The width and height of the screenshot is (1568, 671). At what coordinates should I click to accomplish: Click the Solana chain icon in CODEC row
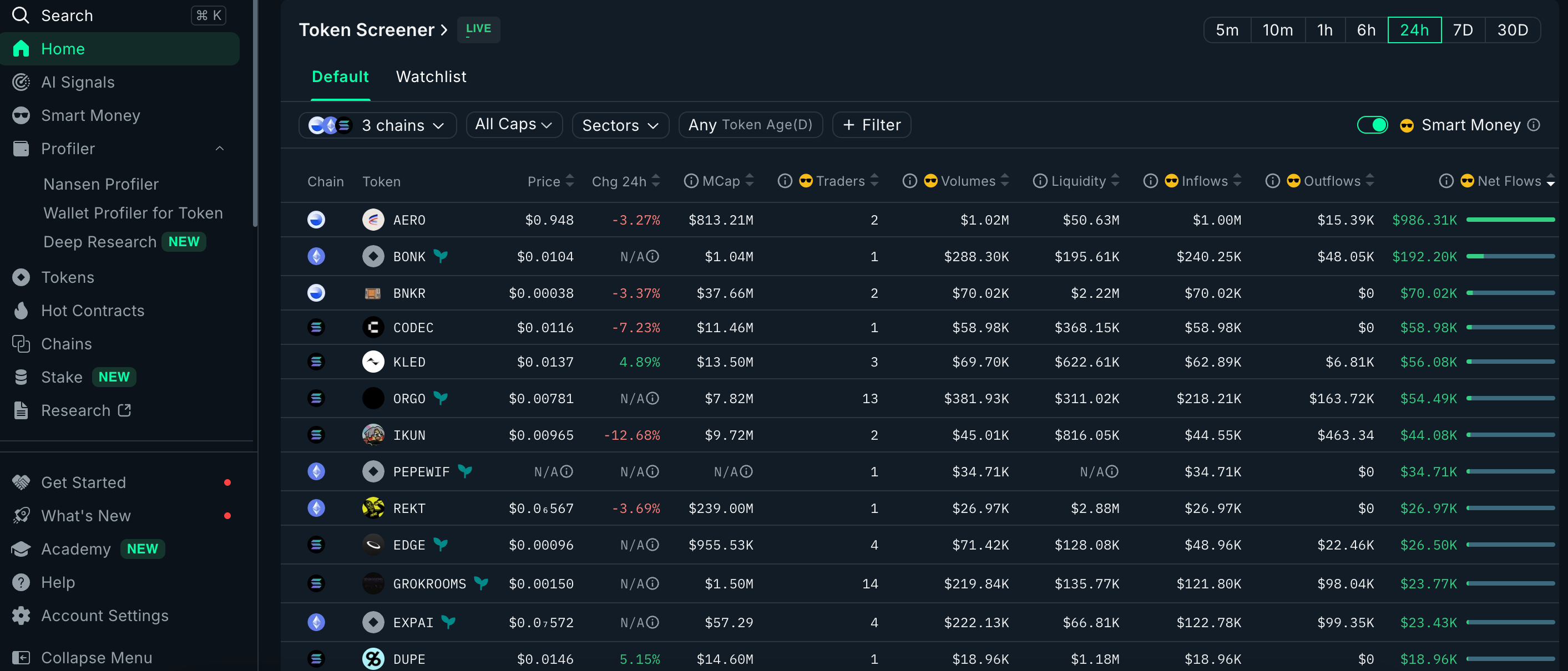[316, 327]
